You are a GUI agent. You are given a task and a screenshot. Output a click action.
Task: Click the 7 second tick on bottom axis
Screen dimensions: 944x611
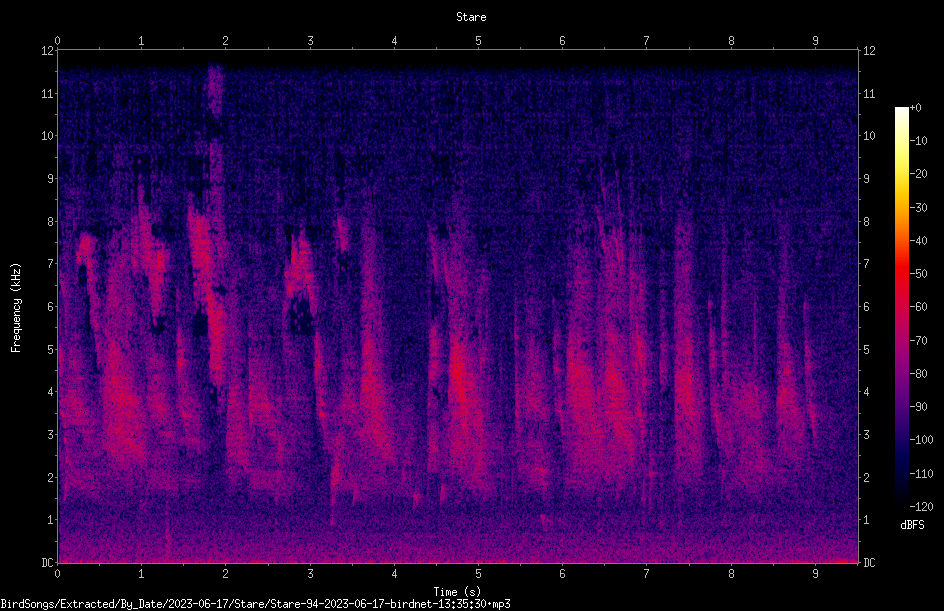[x=647, y=574]
